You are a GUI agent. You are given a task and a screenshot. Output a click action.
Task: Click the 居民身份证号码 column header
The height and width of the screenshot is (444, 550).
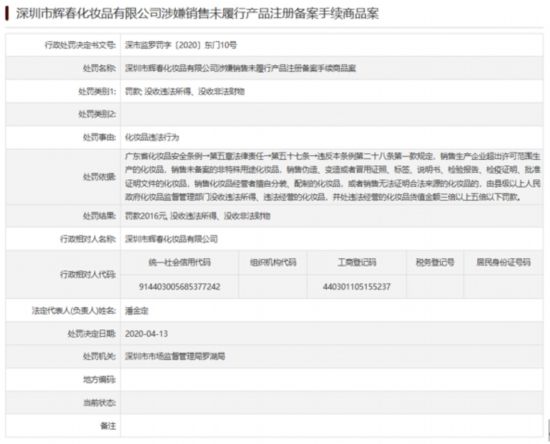point(503,262)
